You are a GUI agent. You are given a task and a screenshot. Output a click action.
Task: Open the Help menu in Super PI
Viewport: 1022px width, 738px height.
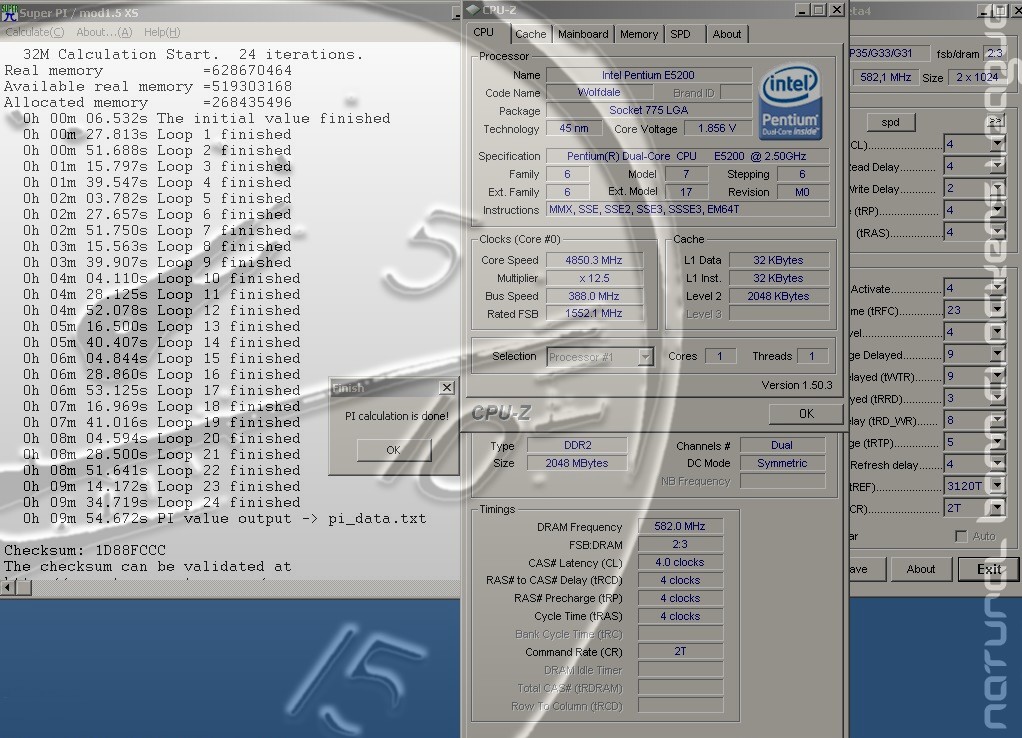pos(162,32)
